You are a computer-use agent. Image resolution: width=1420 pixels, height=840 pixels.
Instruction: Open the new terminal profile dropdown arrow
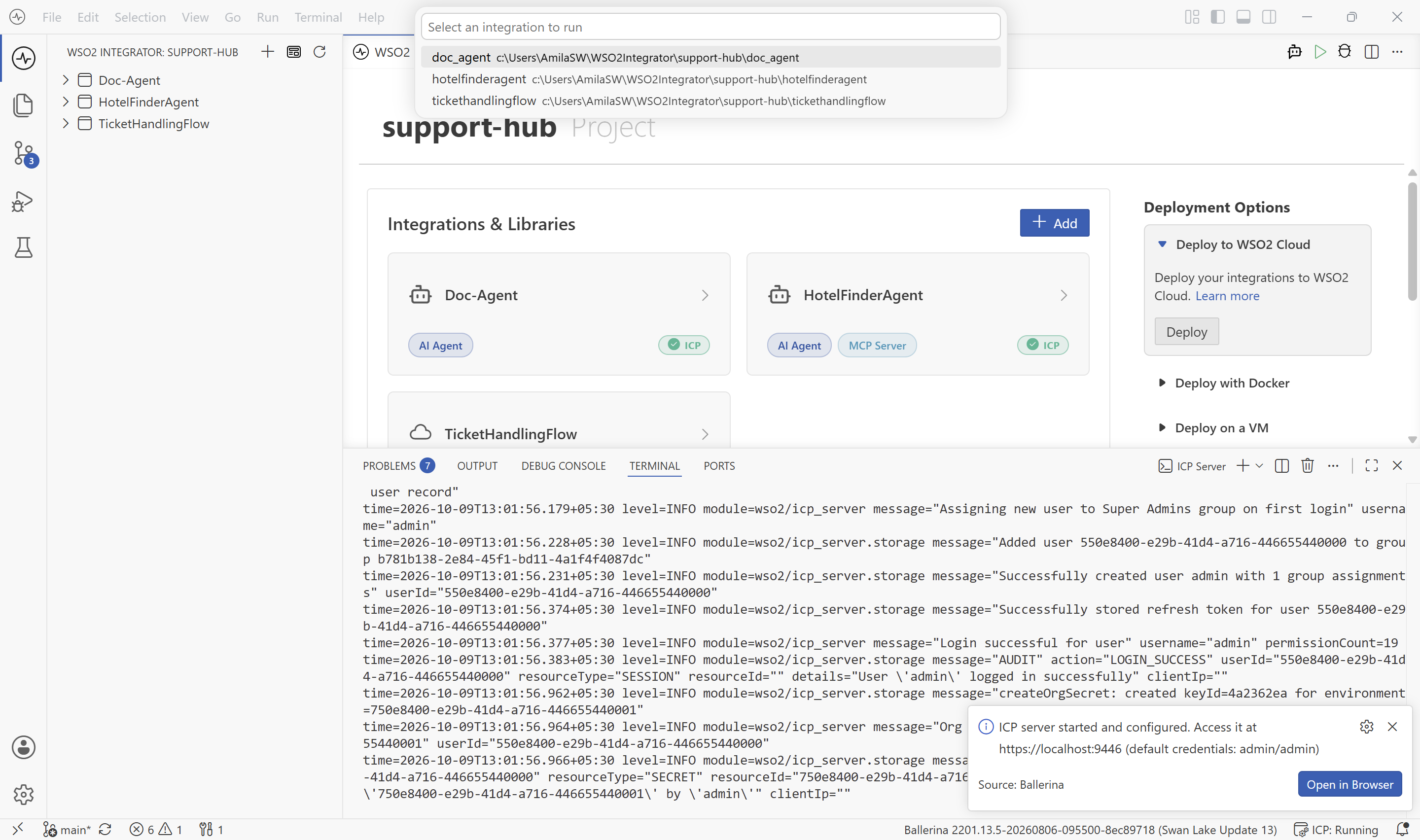(x=1259, y=466)
